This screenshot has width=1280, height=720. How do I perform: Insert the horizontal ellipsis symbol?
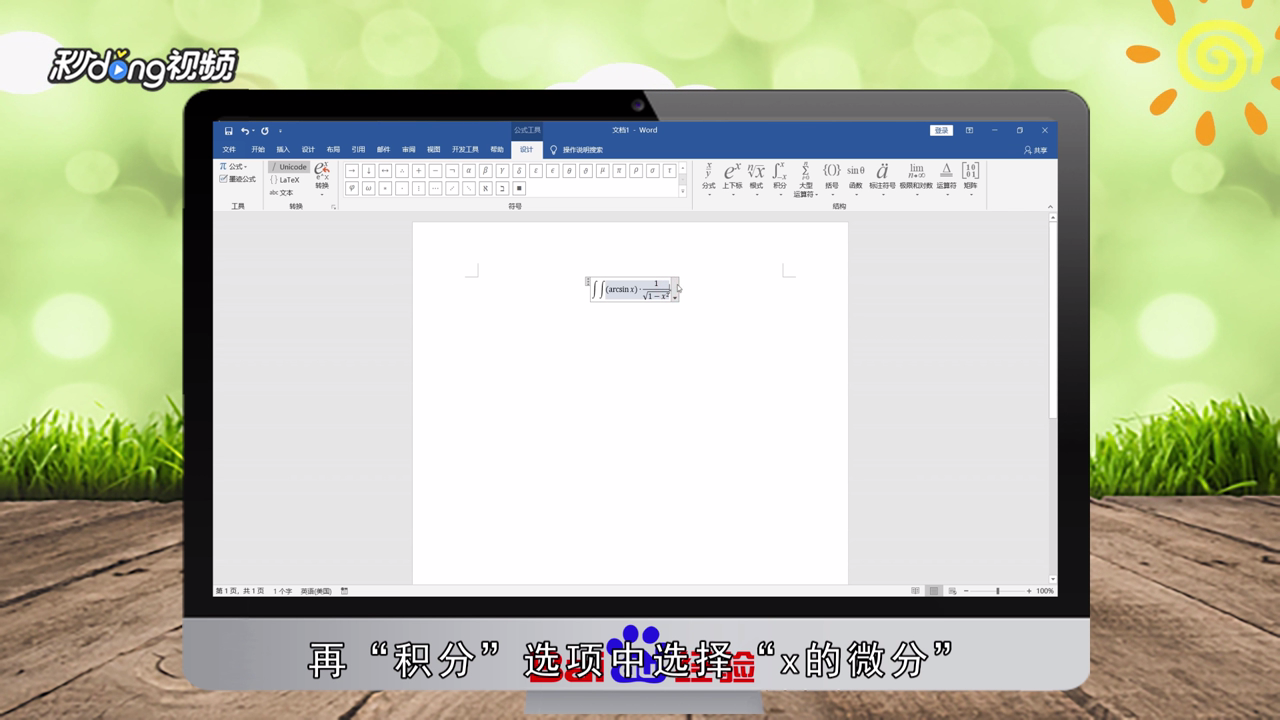click(x=435, y=188)
